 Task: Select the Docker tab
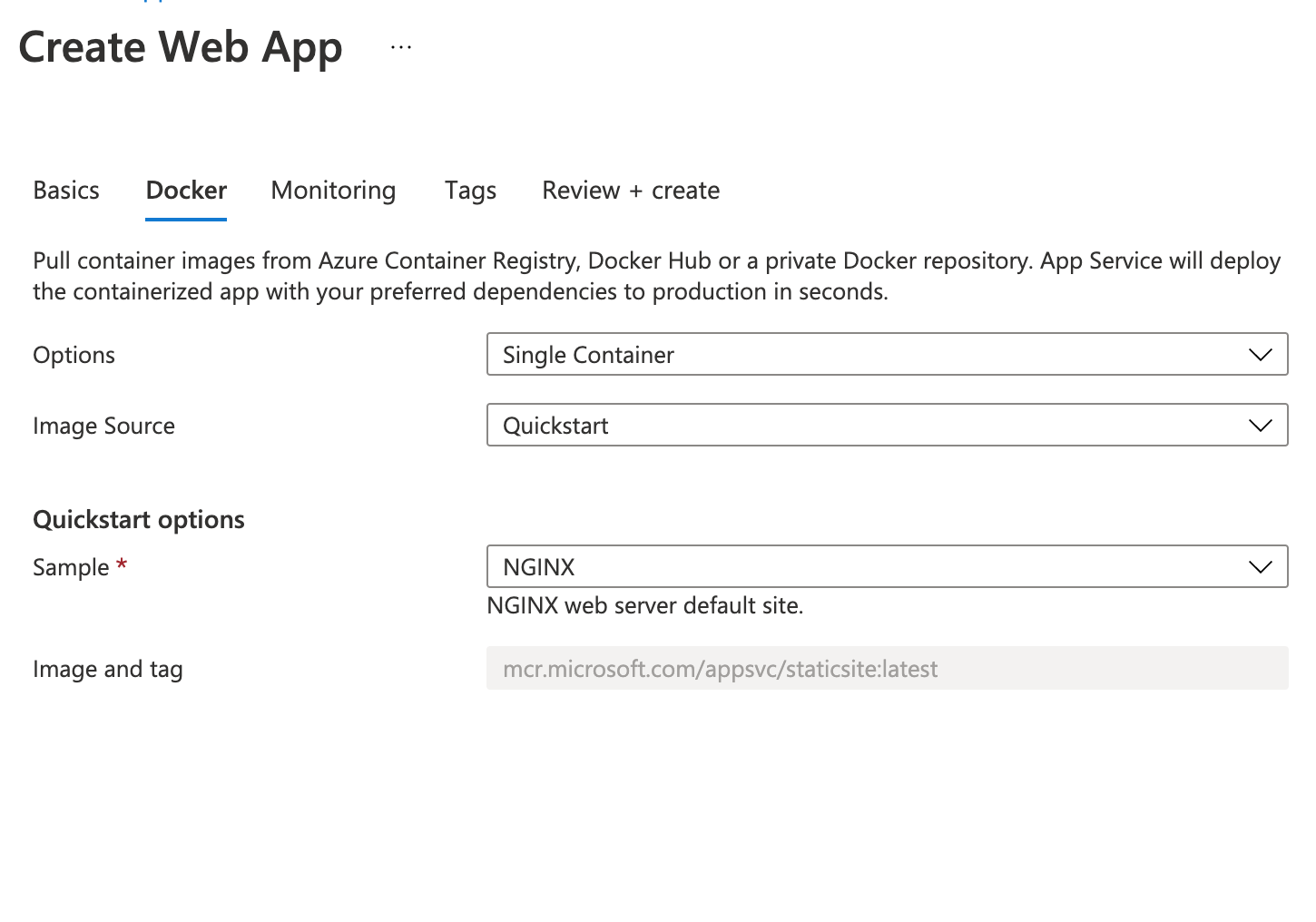coord(186,191)
